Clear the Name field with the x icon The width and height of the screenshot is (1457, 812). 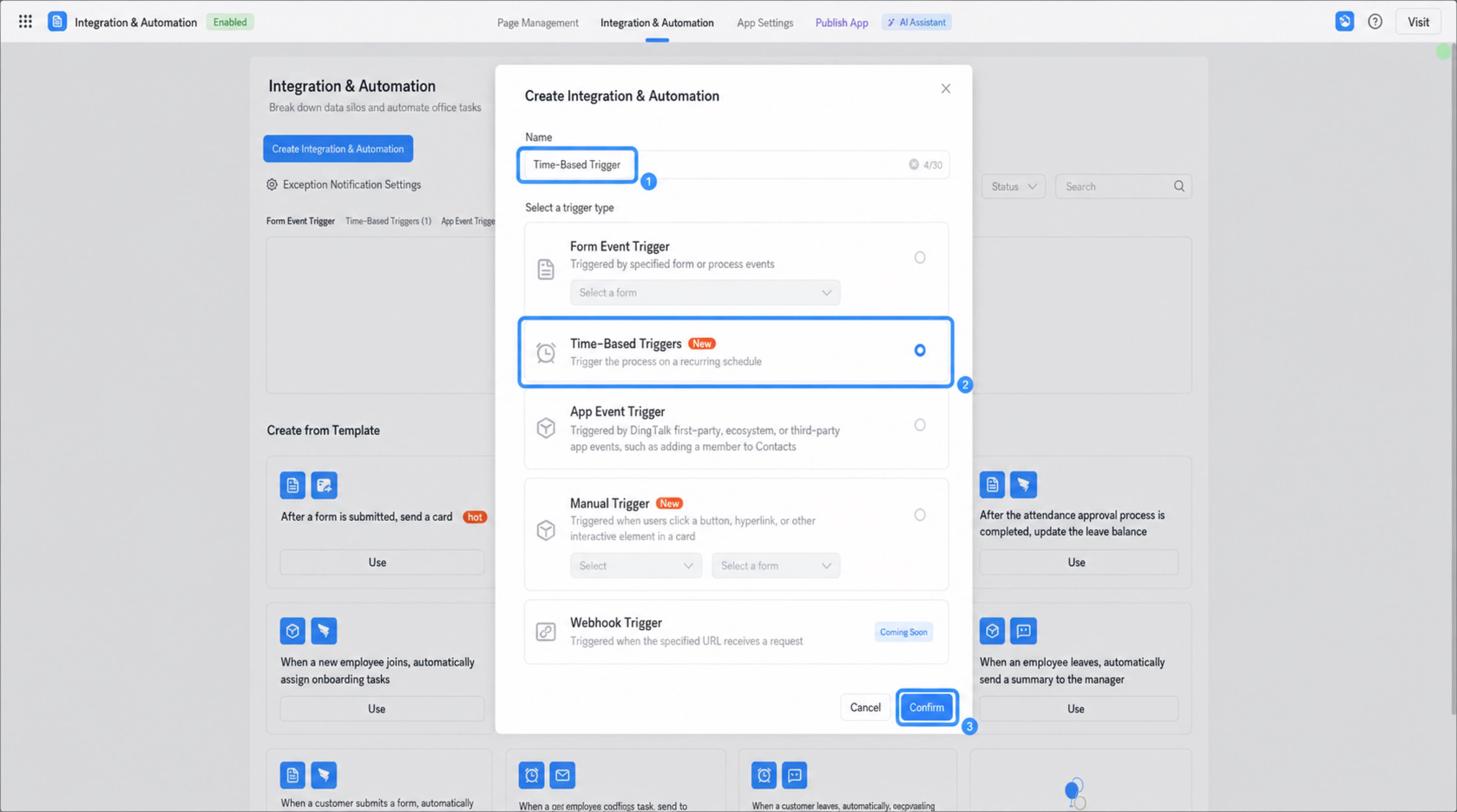pos(913,164)
